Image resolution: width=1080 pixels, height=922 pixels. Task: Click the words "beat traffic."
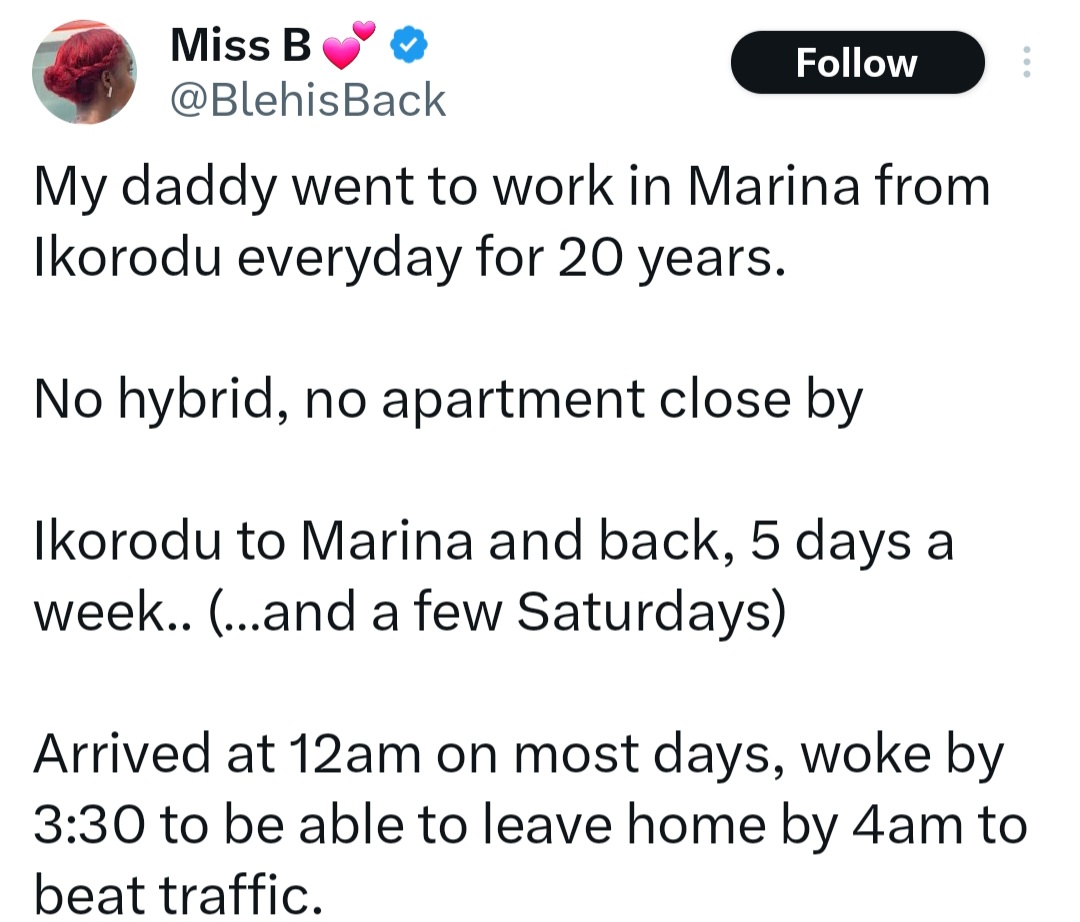179,892
